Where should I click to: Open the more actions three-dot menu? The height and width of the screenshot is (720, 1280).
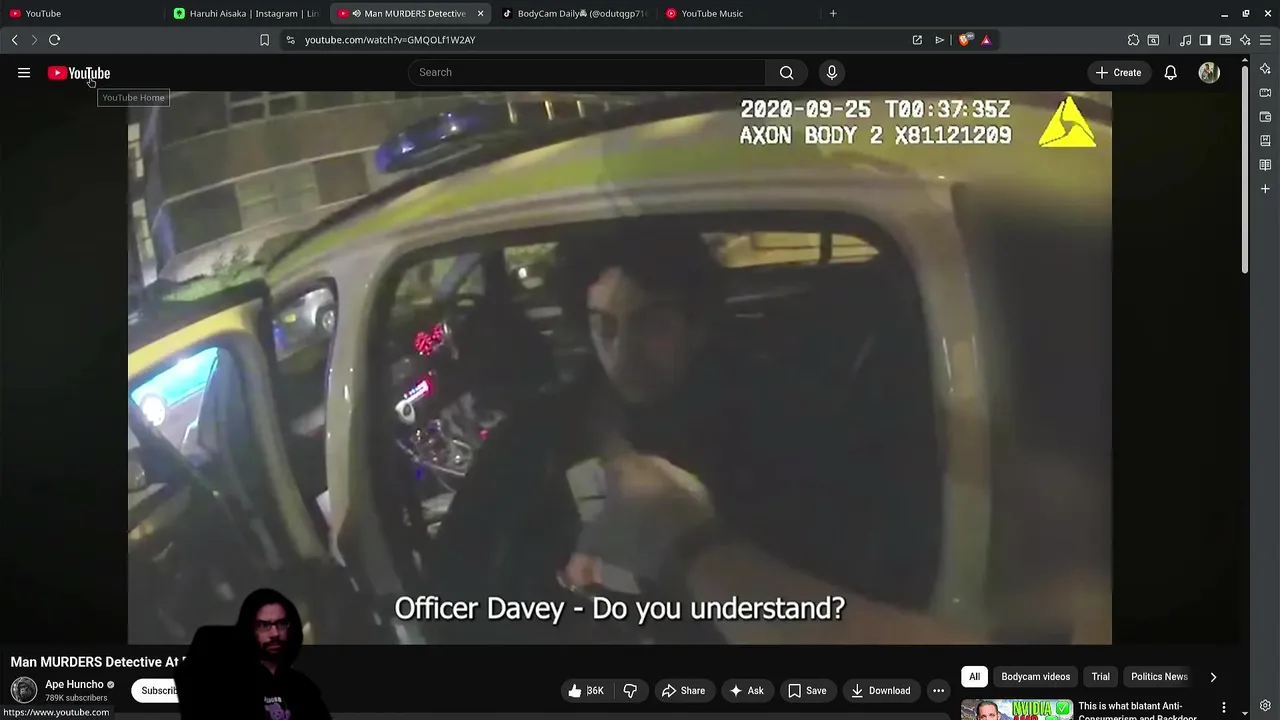click(938, 691)
